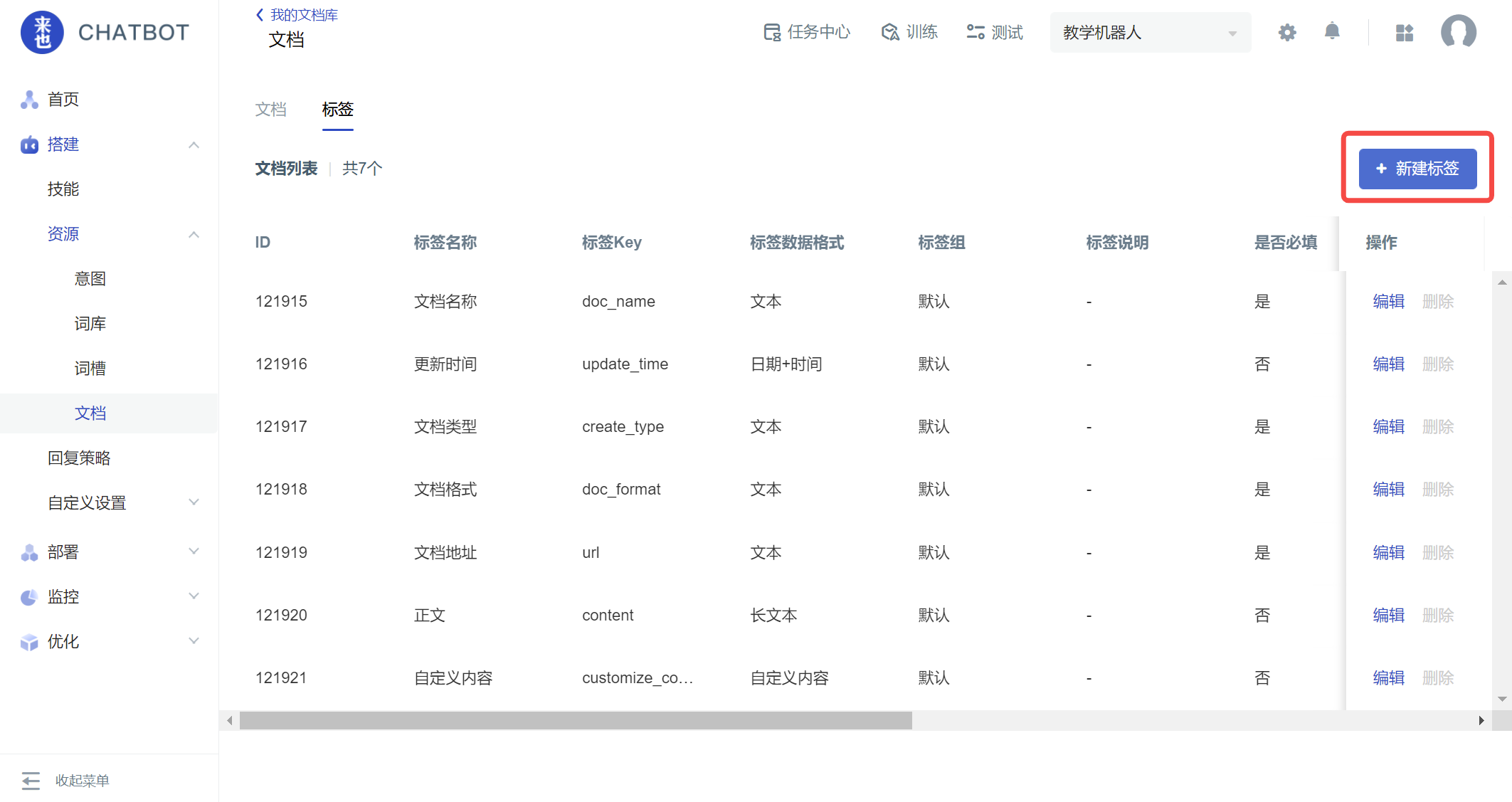
Task: Click the 长文本 format cell
Action: click(773, 616)
